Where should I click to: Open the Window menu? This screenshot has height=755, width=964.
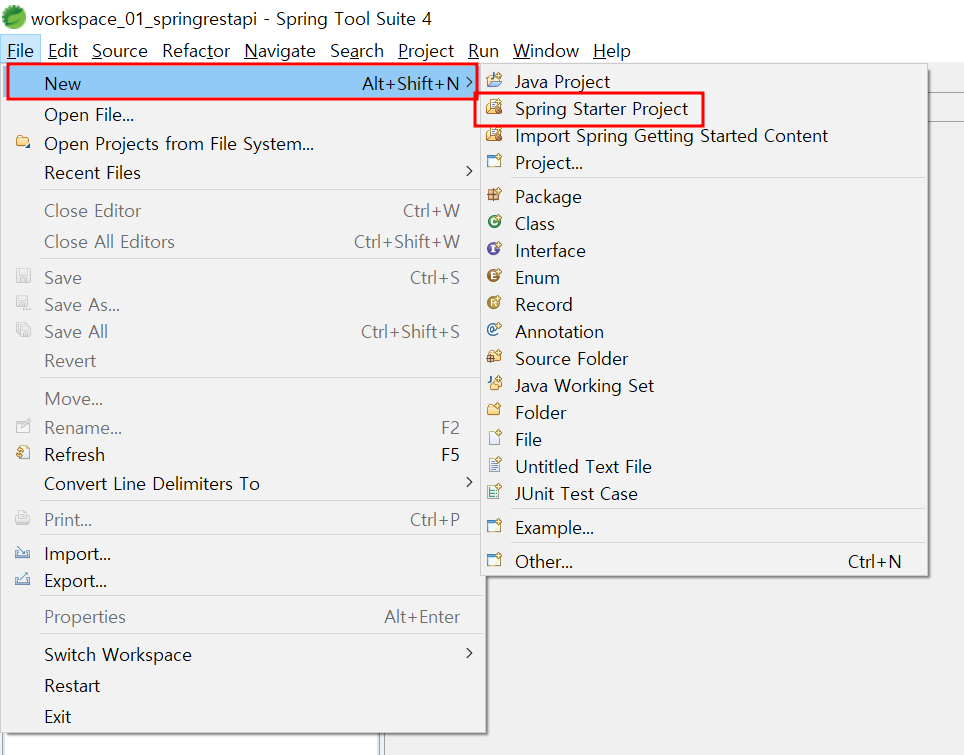[x=546, y=50]
